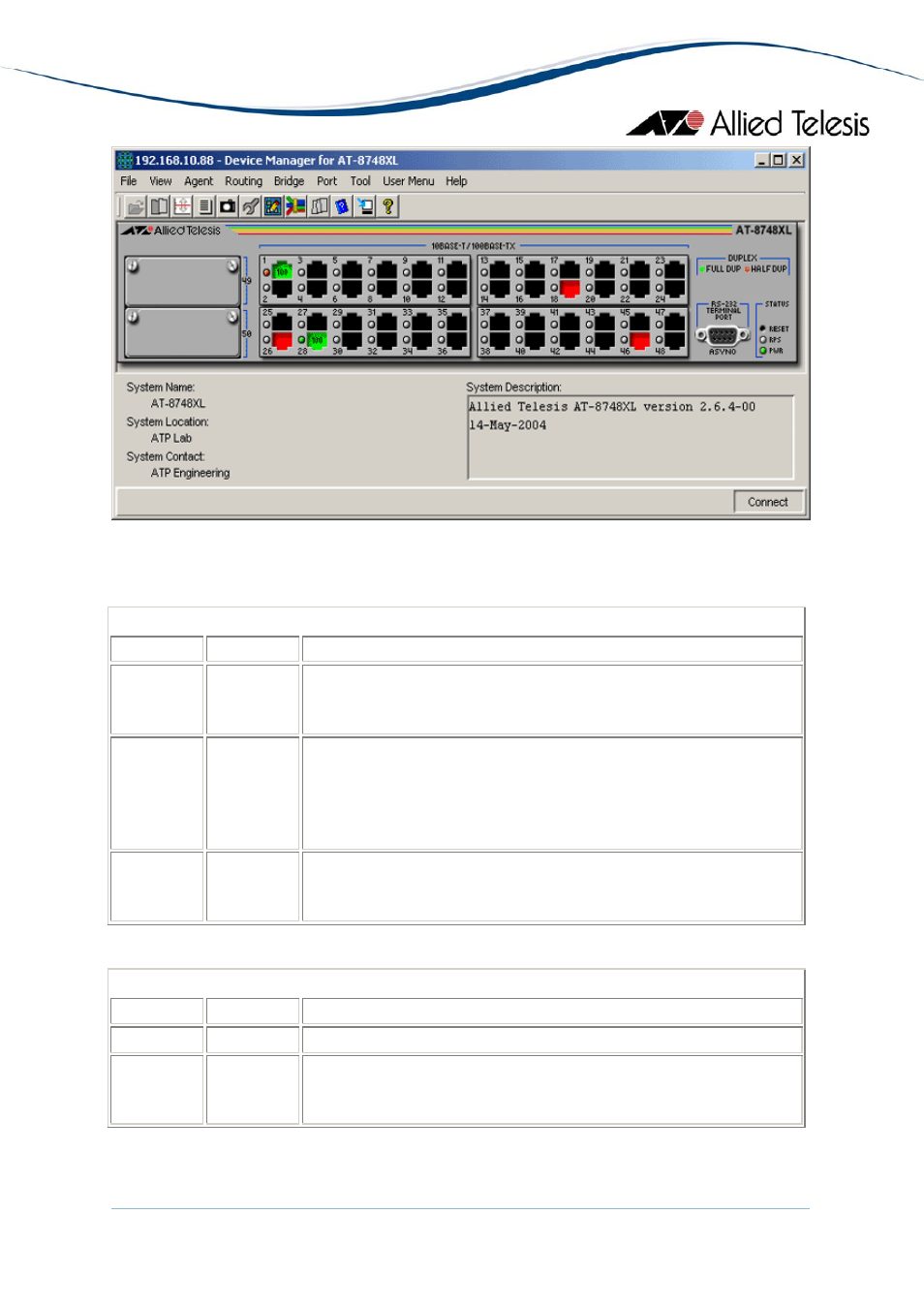924x1308 pixels.
Task: Click the Connect button
Action: [x=768, y=502]
